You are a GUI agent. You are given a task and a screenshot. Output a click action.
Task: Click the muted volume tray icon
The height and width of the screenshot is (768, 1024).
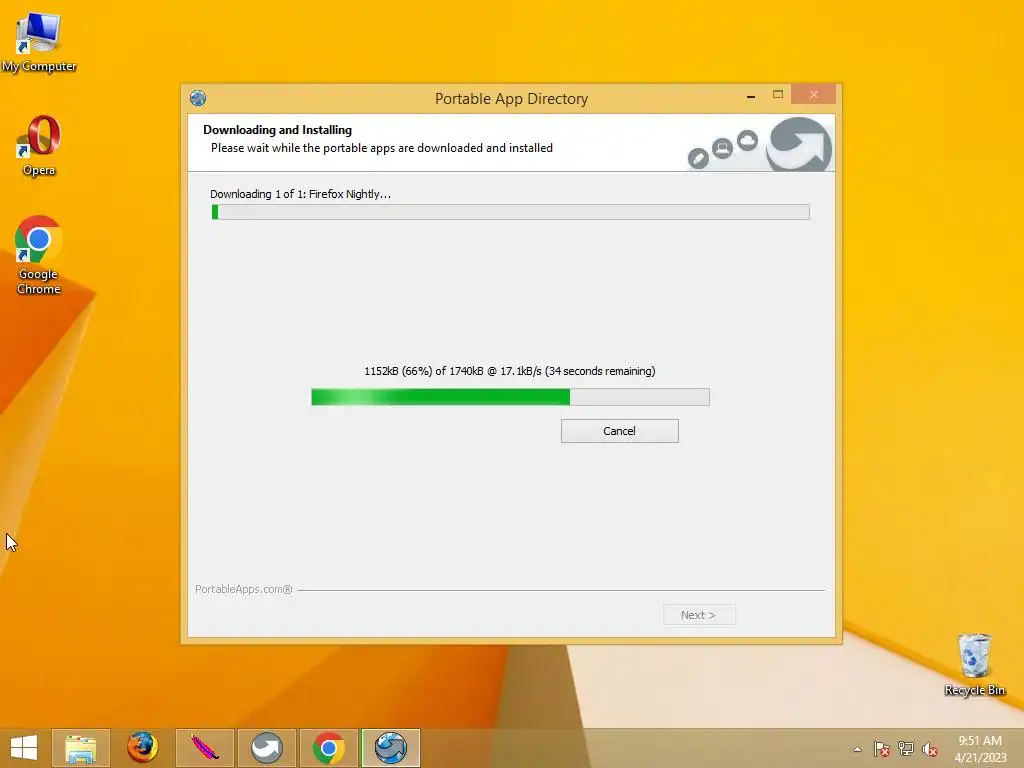coord(930,749)
